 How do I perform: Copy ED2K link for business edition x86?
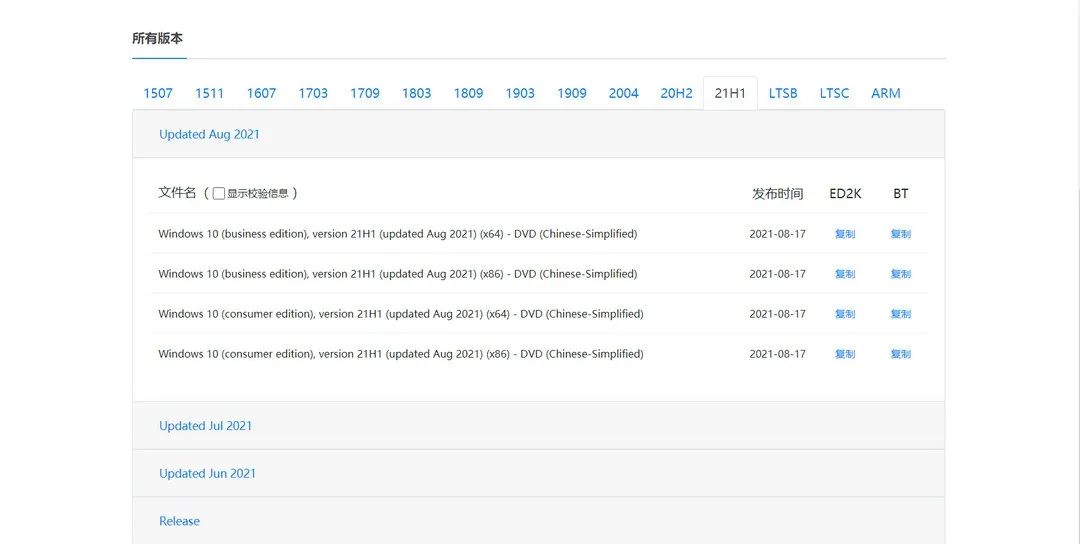tap(845, 274)
